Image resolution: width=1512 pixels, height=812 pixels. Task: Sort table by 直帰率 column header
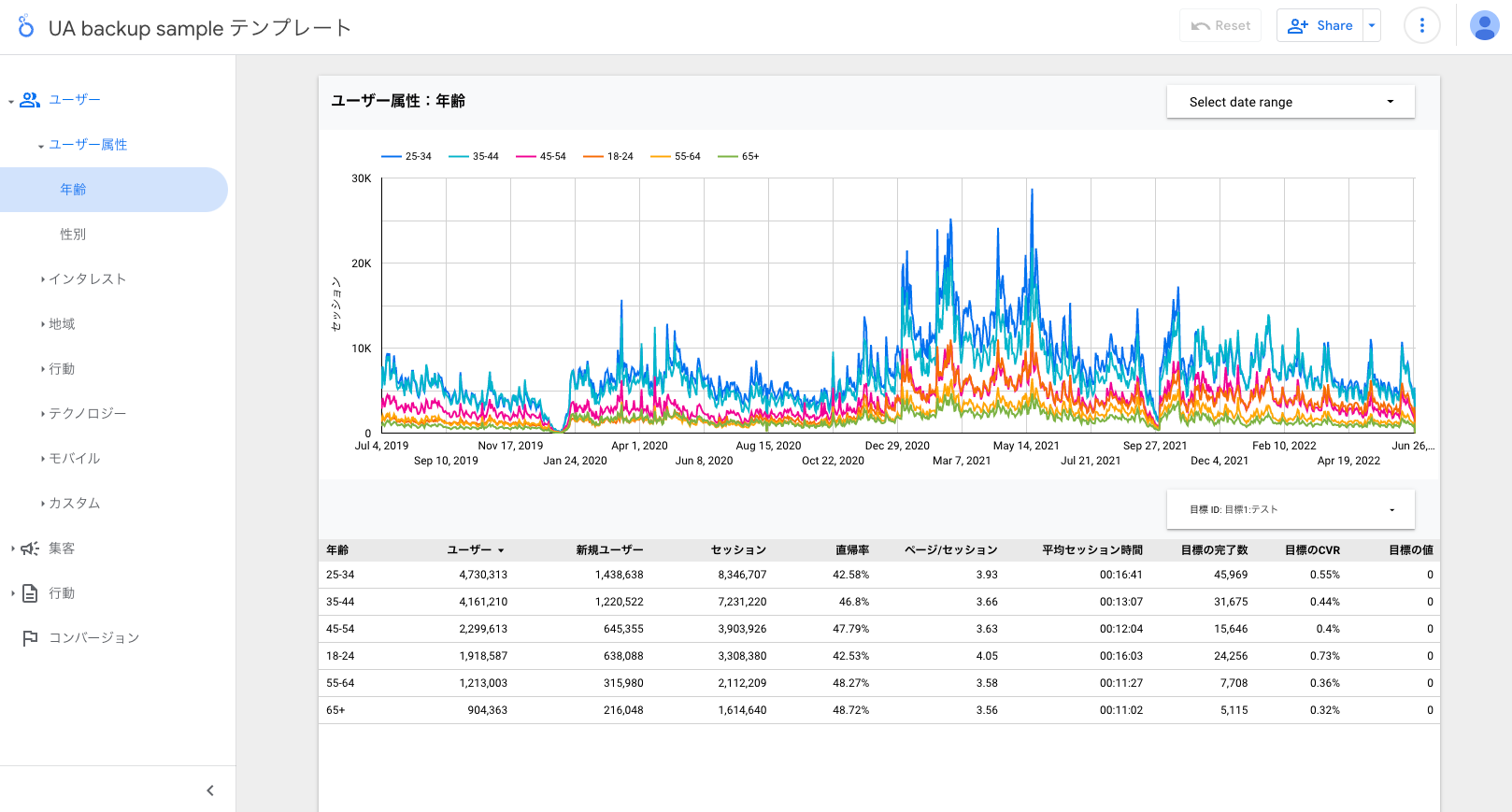[852, 550]
